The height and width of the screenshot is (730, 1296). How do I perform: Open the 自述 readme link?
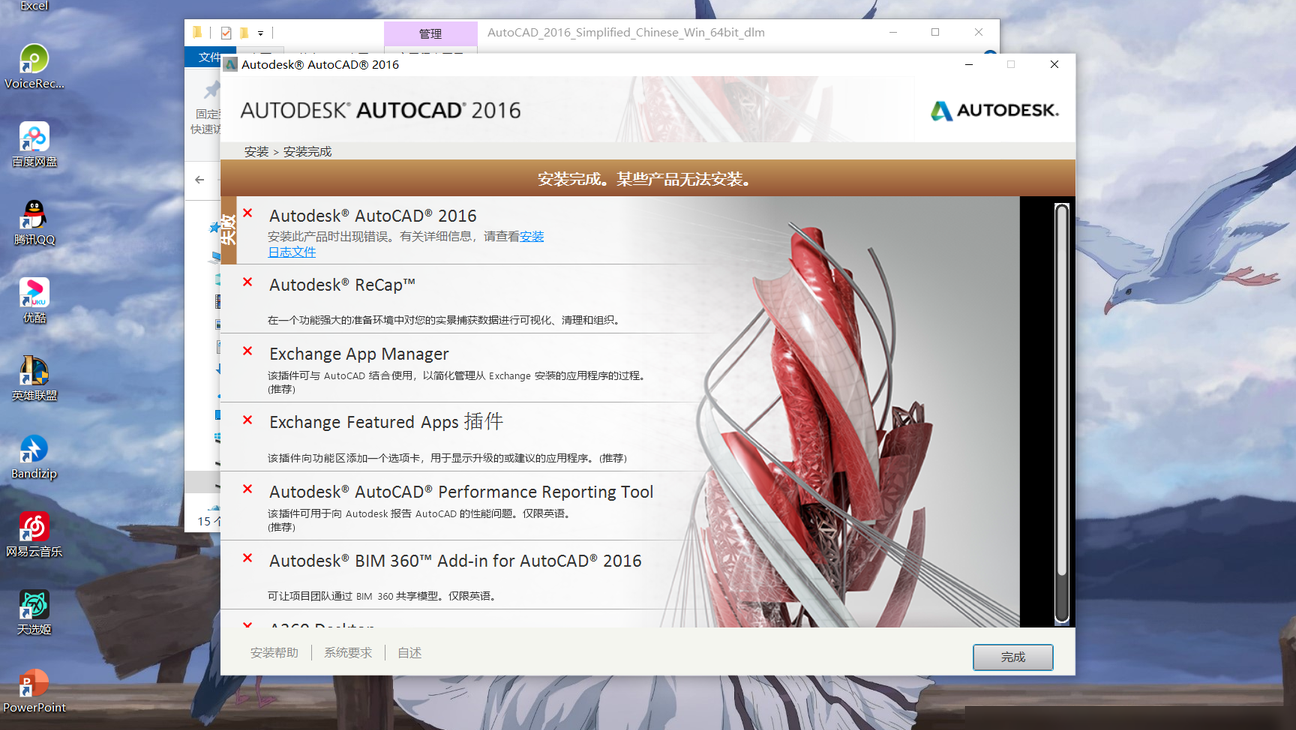coord(410,653)
